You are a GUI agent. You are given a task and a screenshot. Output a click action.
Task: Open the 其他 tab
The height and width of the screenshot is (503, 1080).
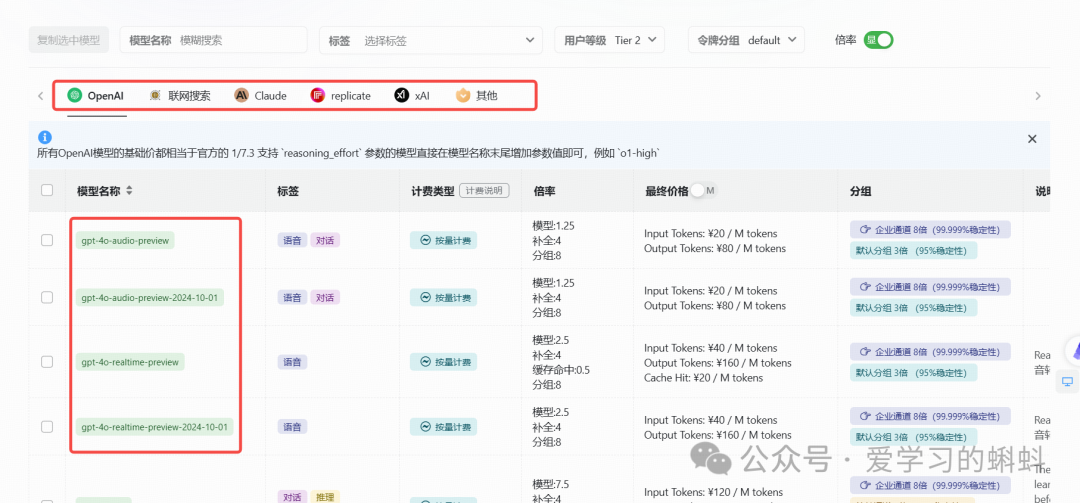point(477,96)
